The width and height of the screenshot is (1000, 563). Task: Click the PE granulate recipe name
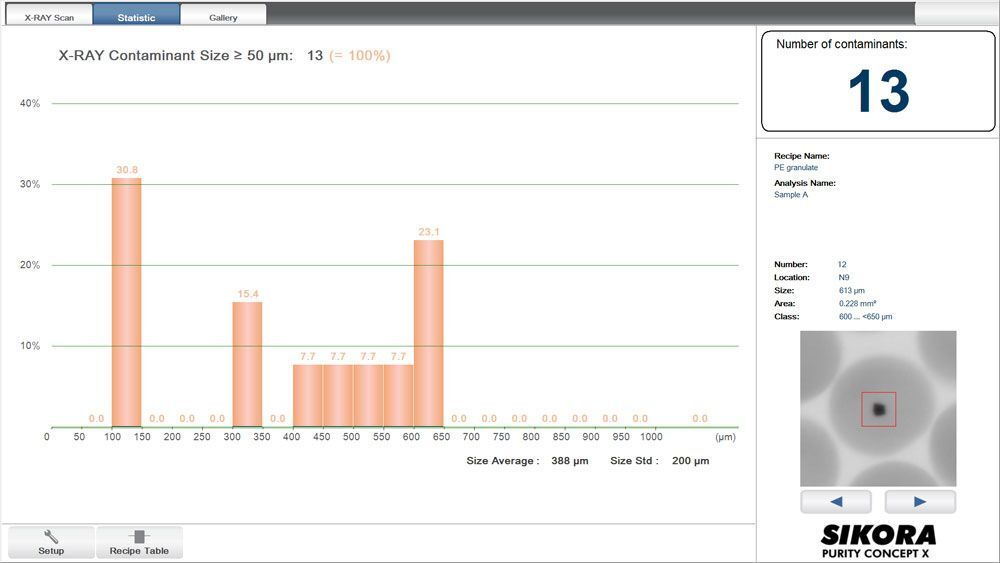tap(796, 168)
